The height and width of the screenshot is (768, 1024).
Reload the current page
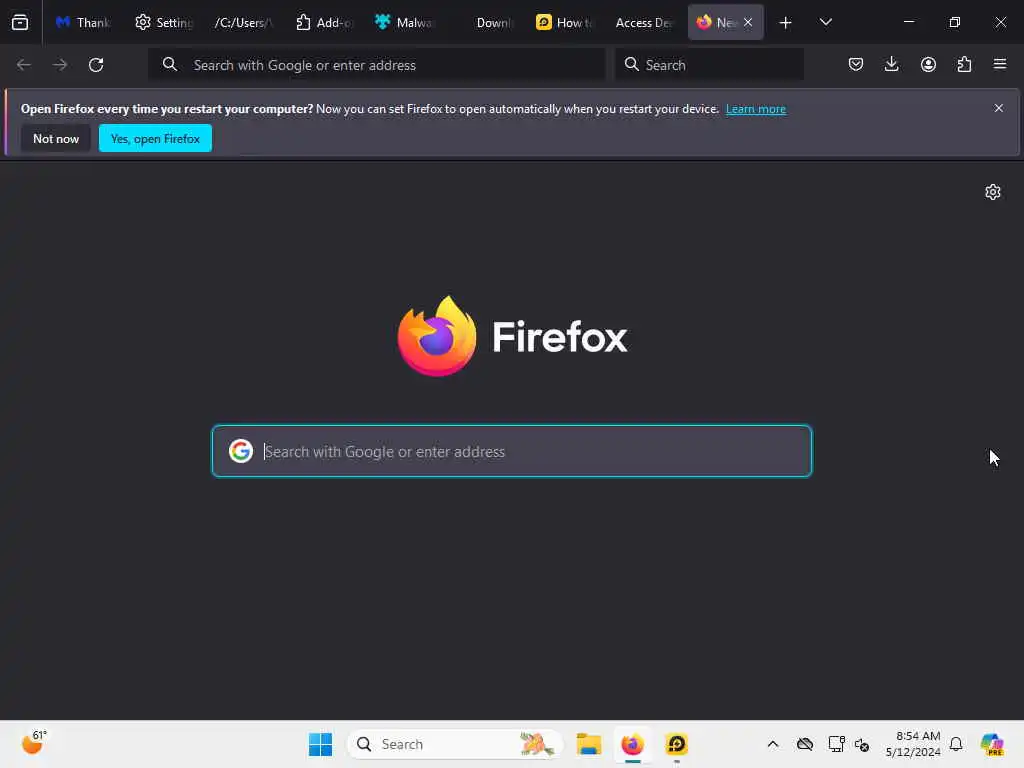96,65
